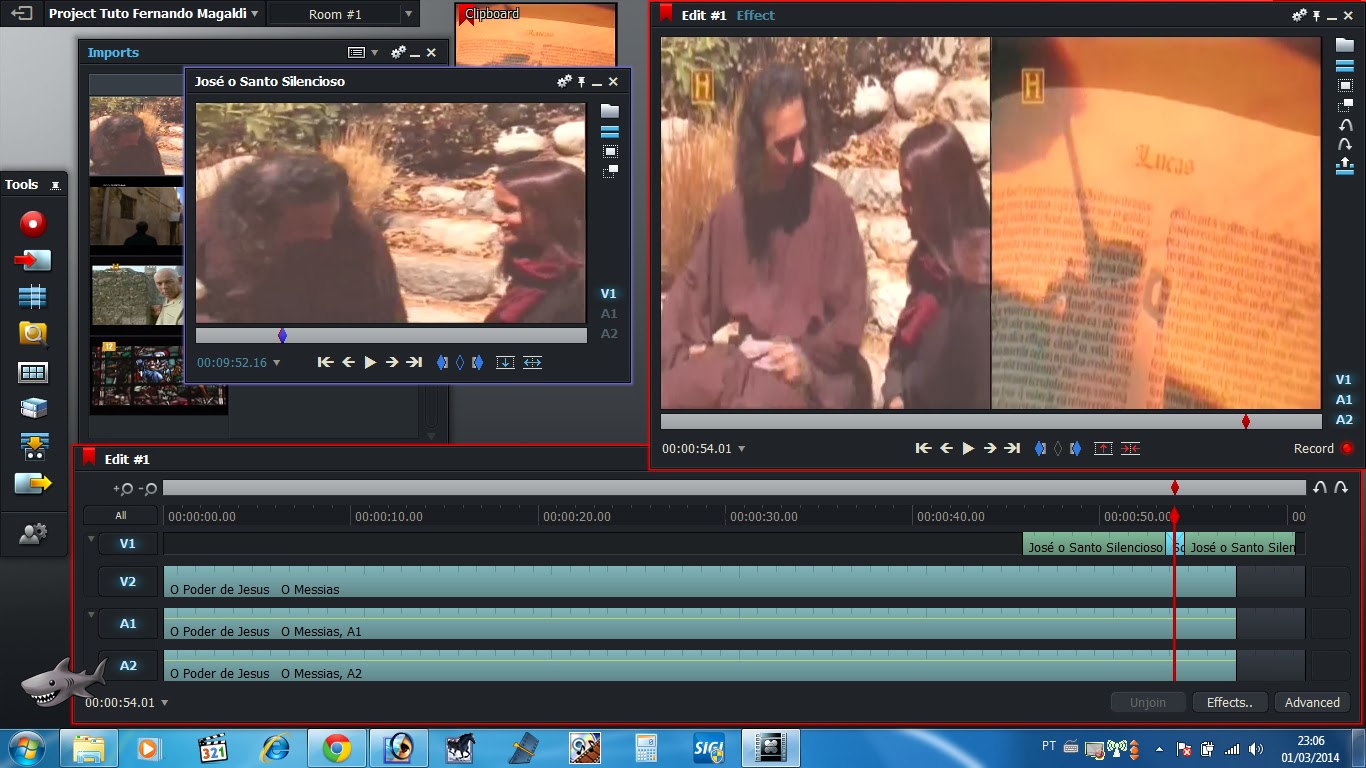The image size is (1366, 768).
Task: Open user preferences icon in Tools panel
Action: tap(33, 534)
